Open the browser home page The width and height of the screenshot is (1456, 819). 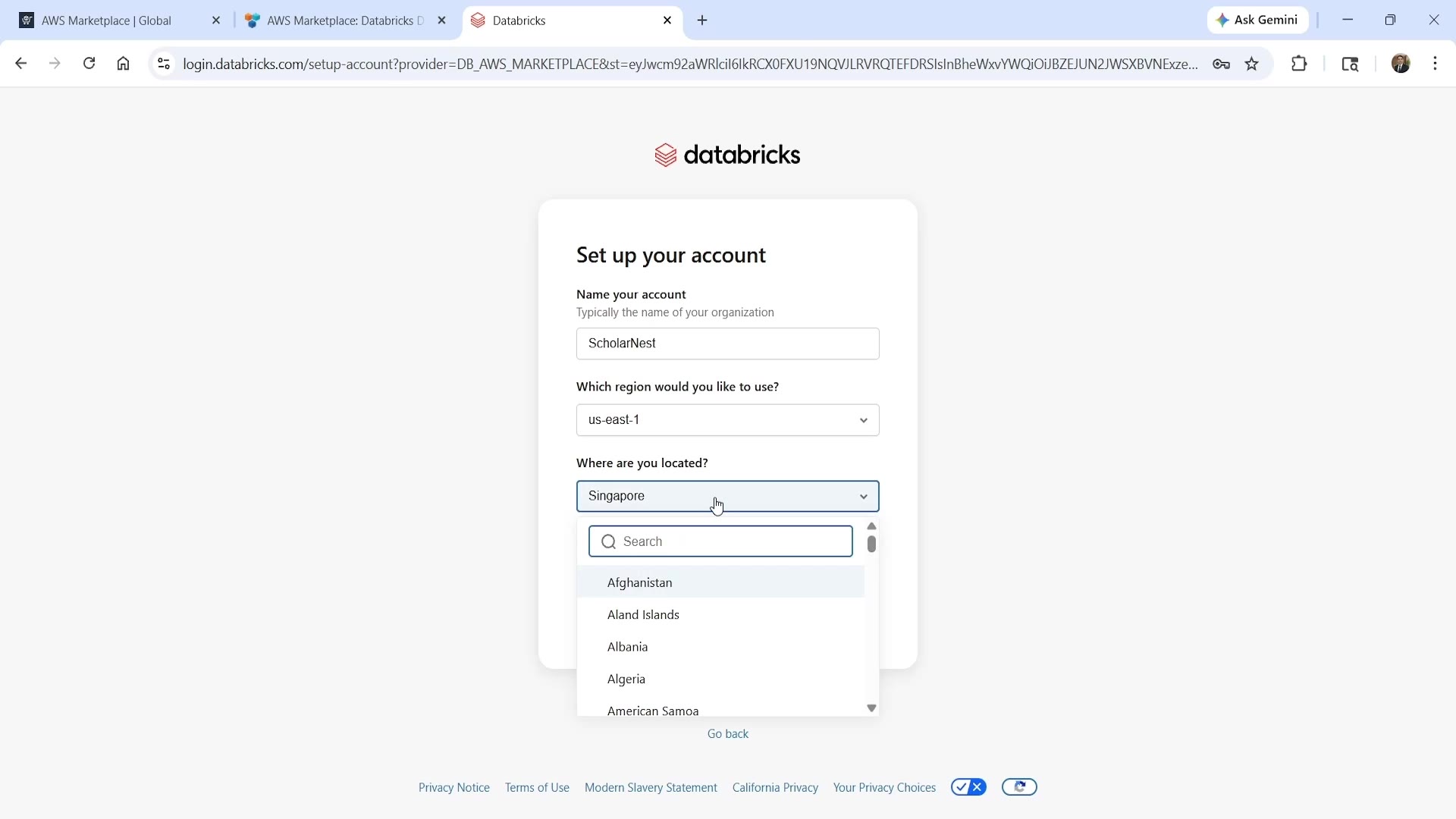[x=124, y=64]
